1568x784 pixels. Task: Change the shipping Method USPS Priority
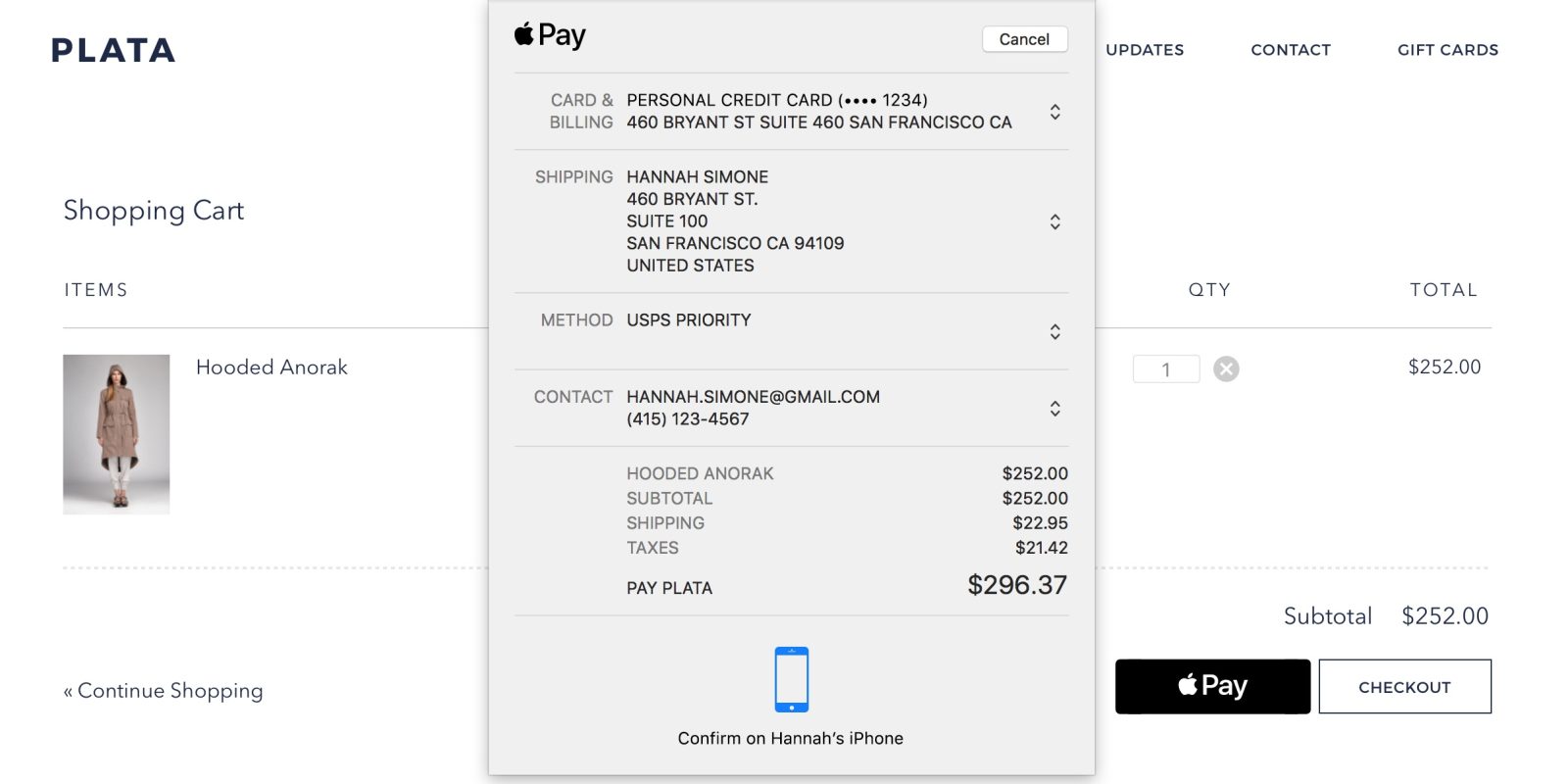(x=1055, y=331)
